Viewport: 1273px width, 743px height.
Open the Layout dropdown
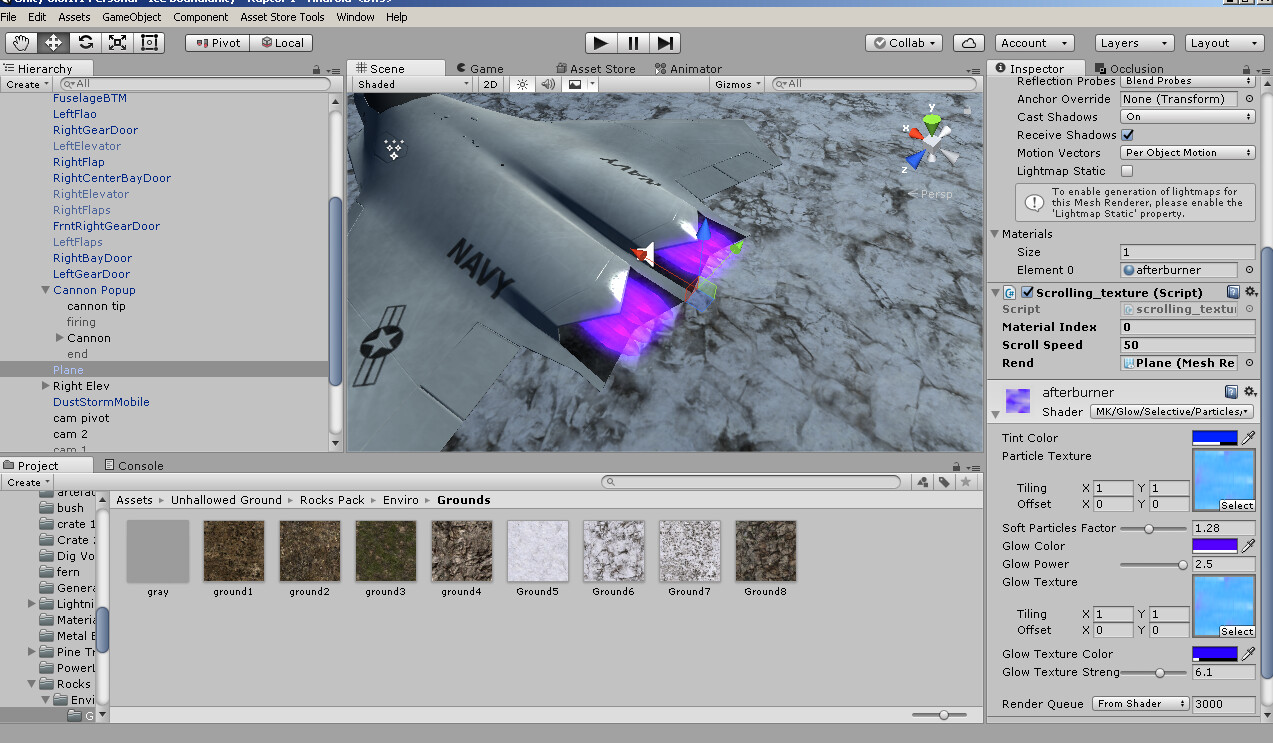tap(1225, 42)
